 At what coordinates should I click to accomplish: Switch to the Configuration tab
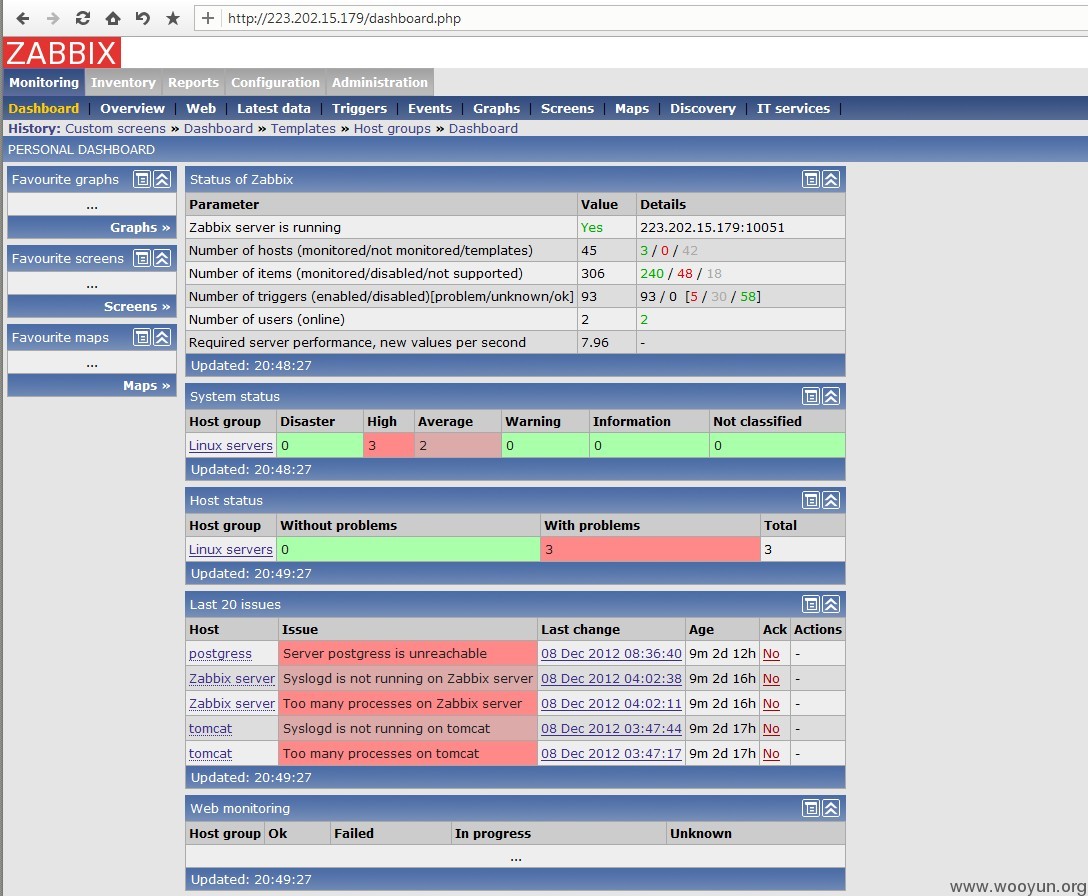coord(275,82)
